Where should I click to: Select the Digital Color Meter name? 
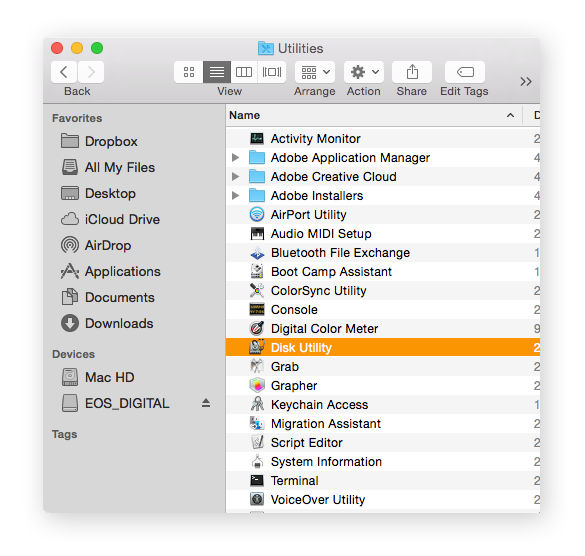(325, 329)
